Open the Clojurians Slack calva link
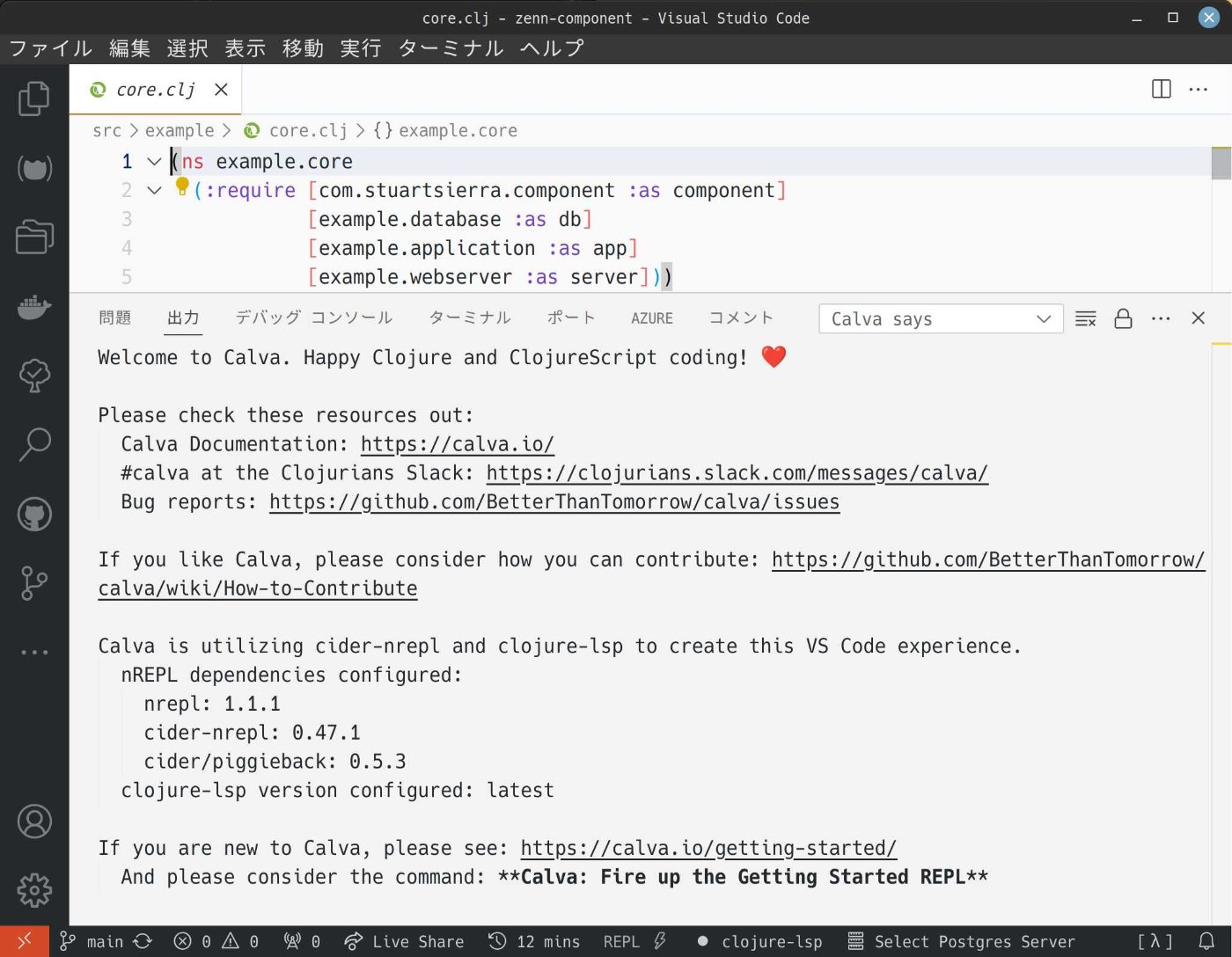This screenshot has width=1232, height=957. click(x=737, y=473)
